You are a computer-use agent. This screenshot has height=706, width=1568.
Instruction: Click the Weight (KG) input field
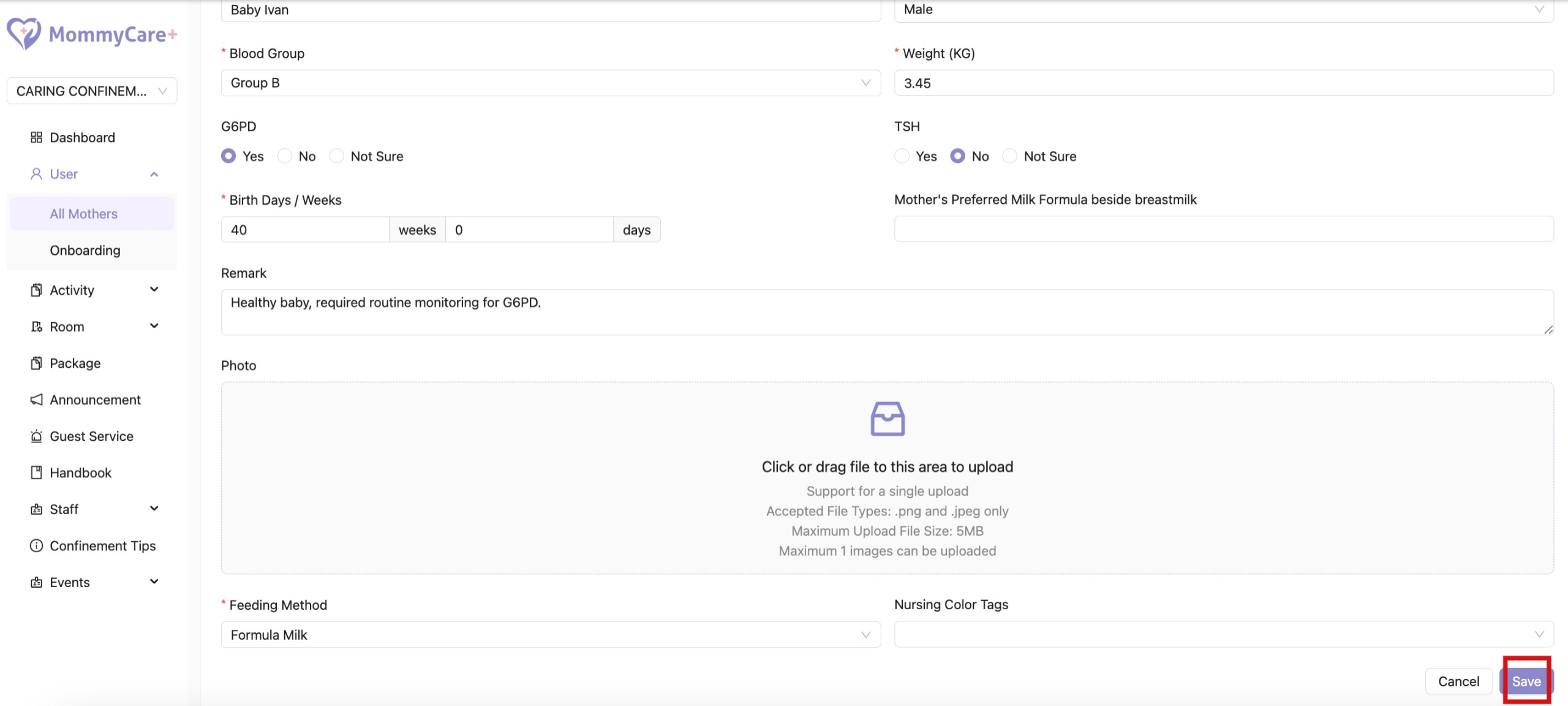(x=1223, y=83)
